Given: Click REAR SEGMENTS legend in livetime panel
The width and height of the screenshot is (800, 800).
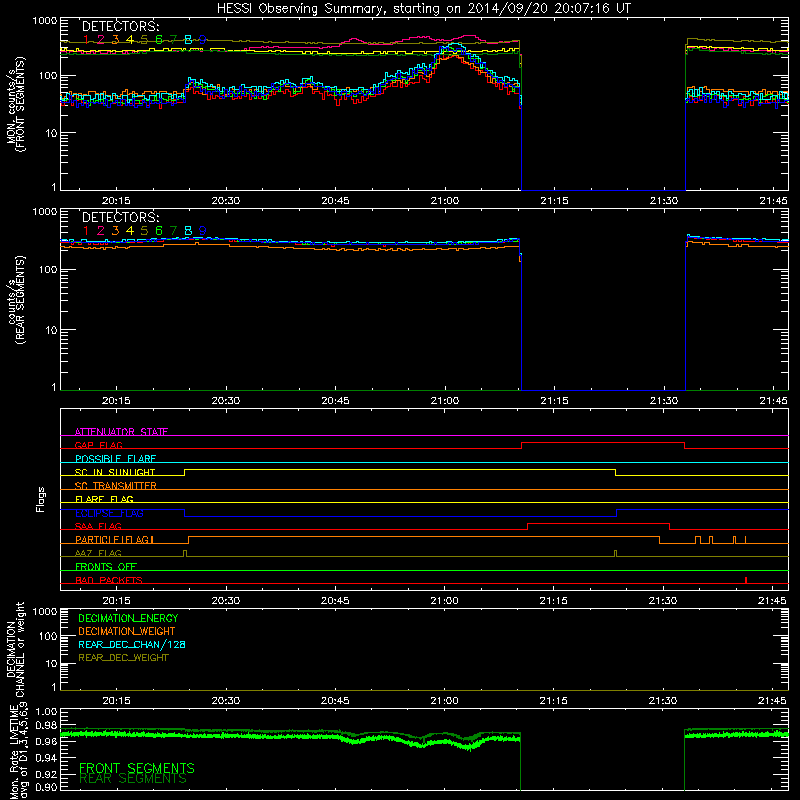Looking at the screenshot, I should point(133,779).
